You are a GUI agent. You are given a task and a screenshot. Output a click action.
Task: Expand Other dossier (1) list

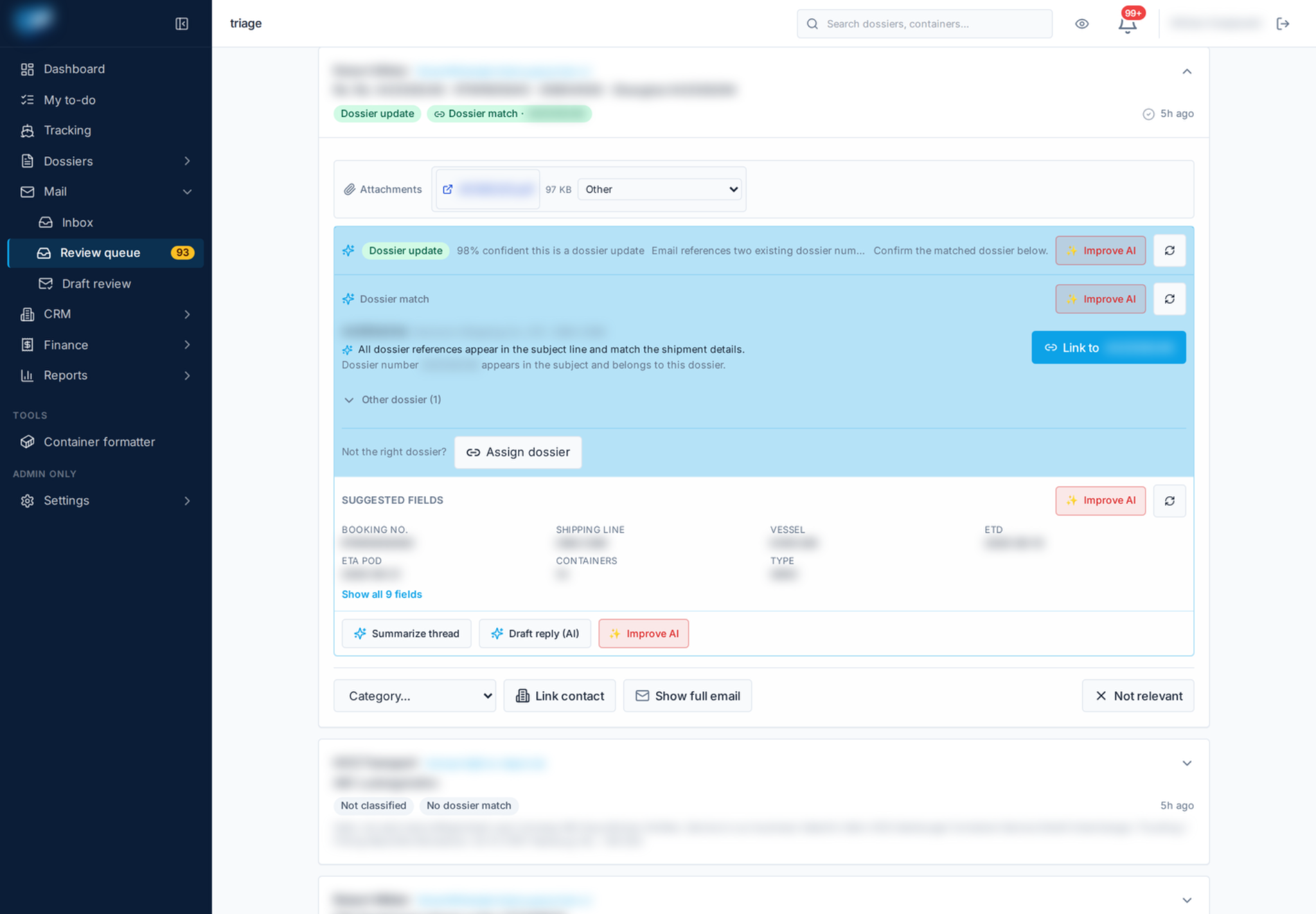click(x=392, y=400)
